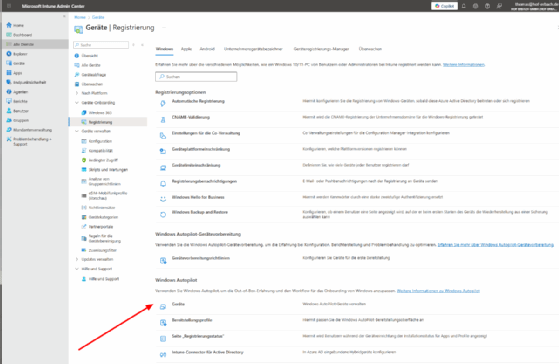
Task: Select Alle Dienste in the left sidebar
Action: tap(24, 44)
